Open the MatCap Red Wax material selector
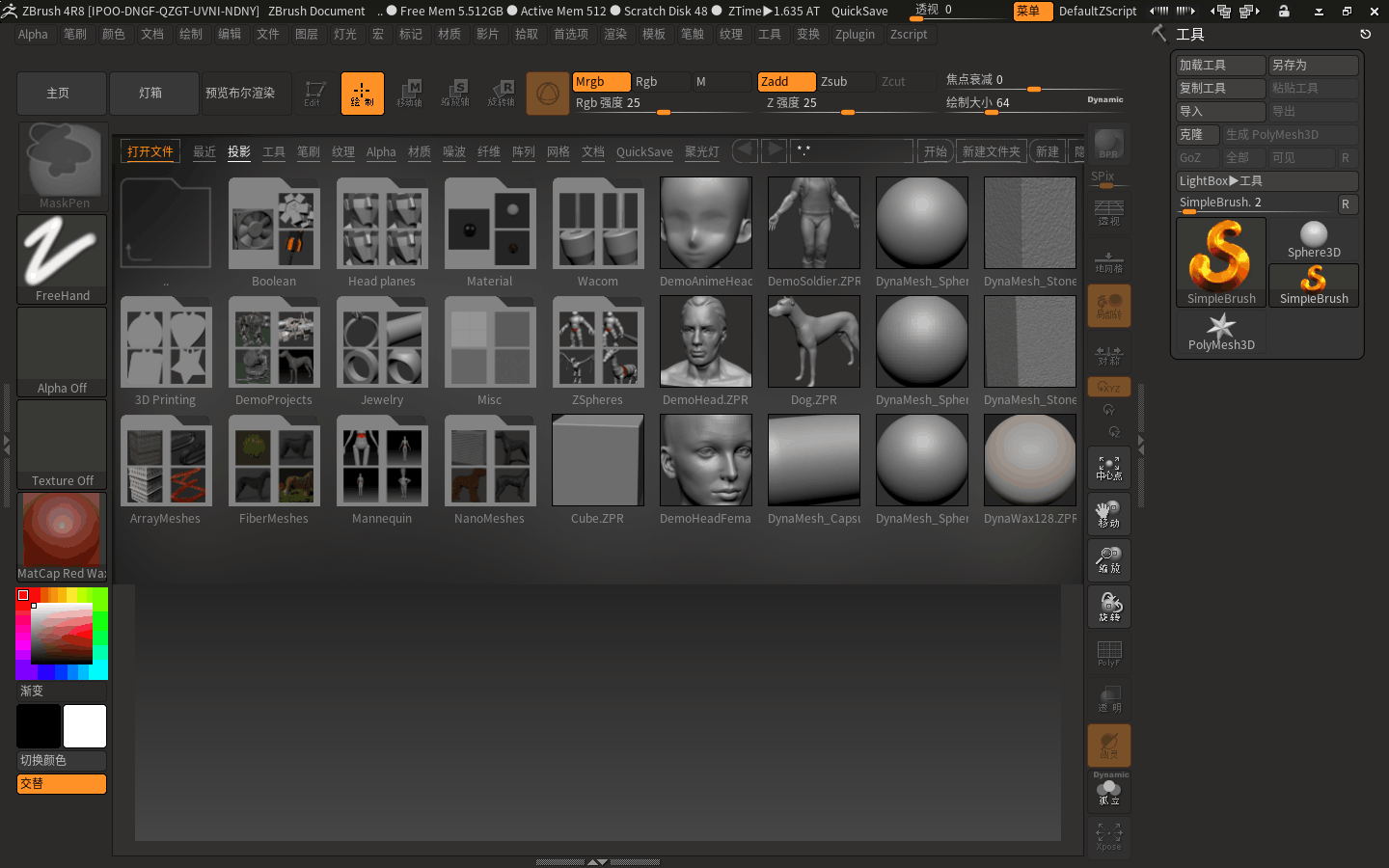 (63, 536)
